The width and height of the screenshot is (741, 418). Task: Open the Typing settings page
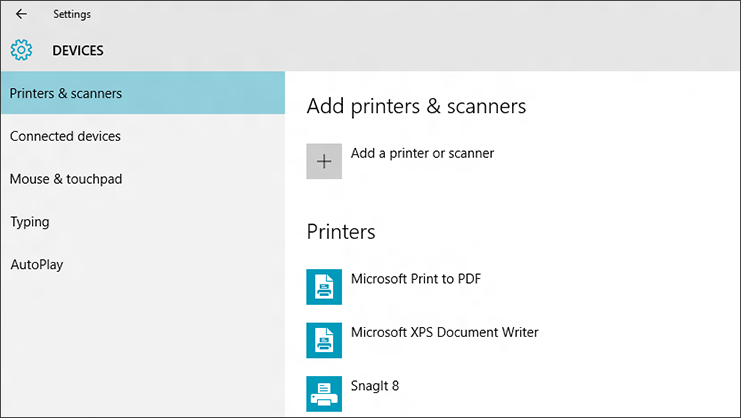pyautogui.click(x=30, y=222)
